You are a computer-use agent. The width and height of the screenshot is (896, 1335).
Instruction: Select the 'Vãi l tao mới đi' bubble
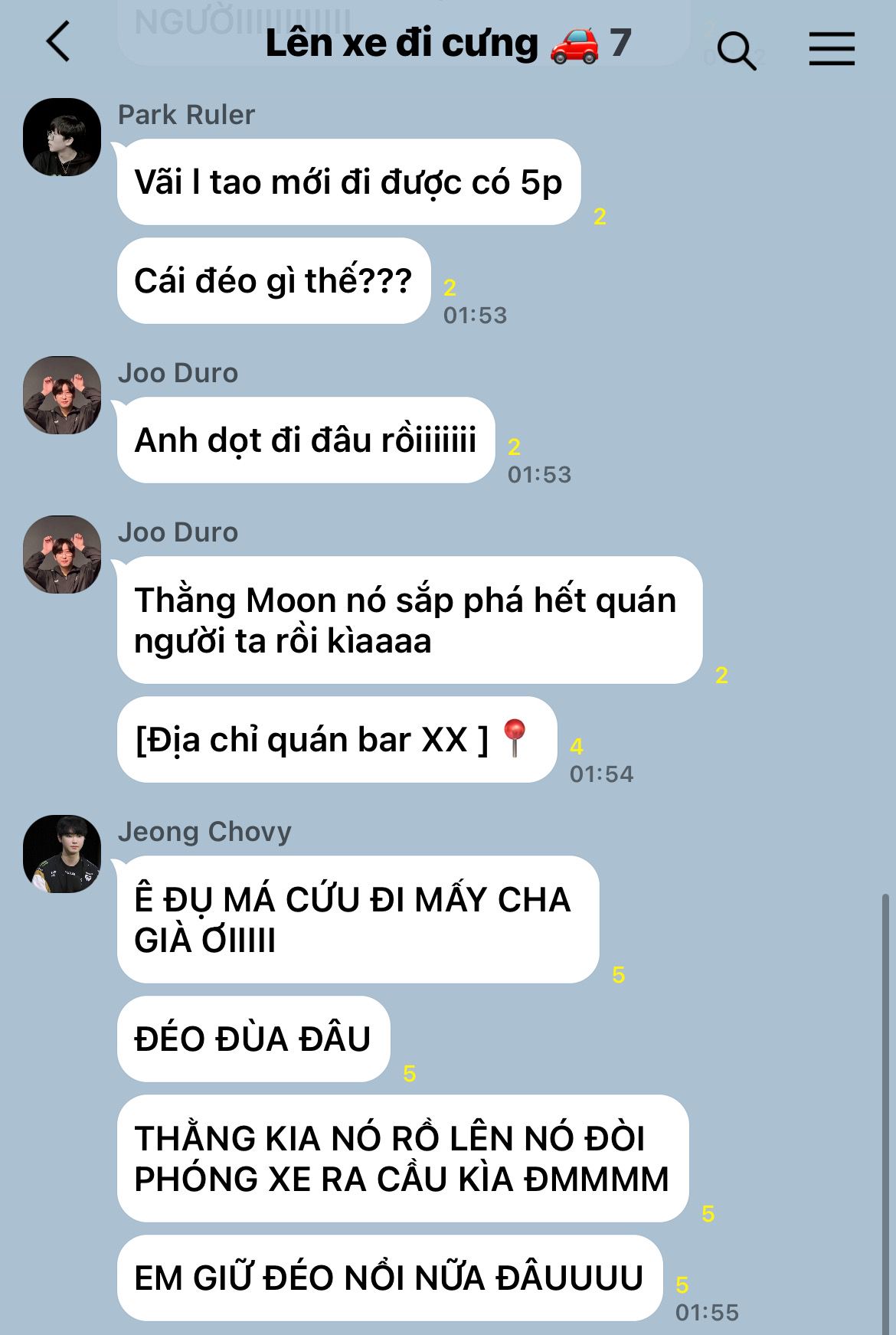348,182
